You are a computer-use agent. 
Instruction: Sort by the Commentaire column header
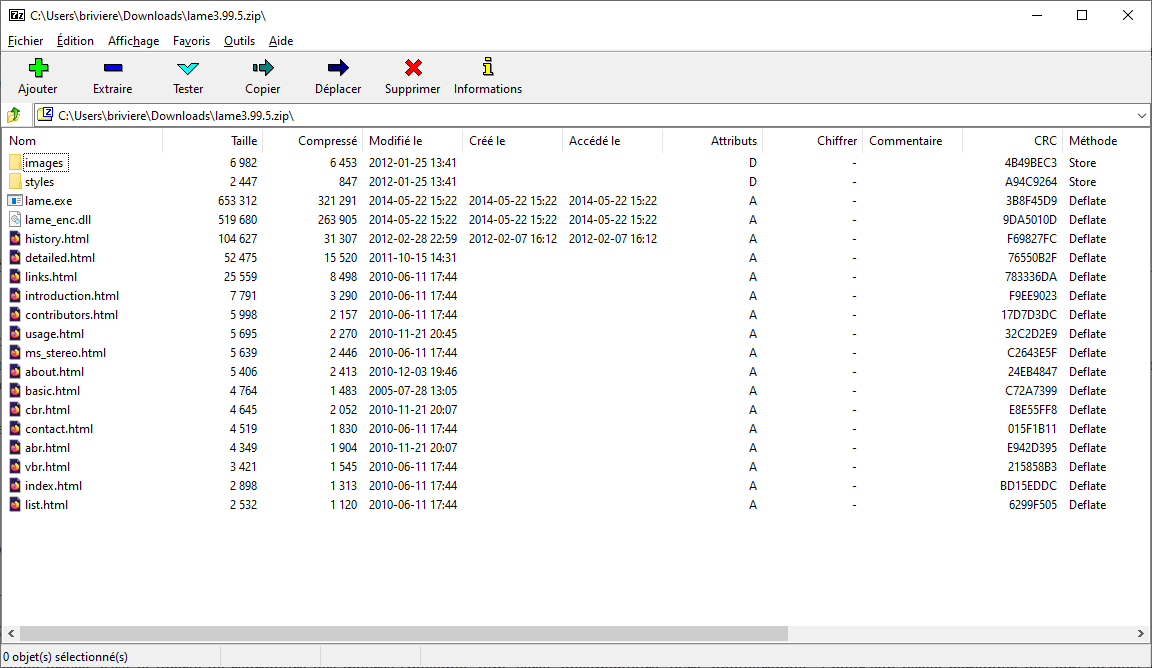point(912,140)
